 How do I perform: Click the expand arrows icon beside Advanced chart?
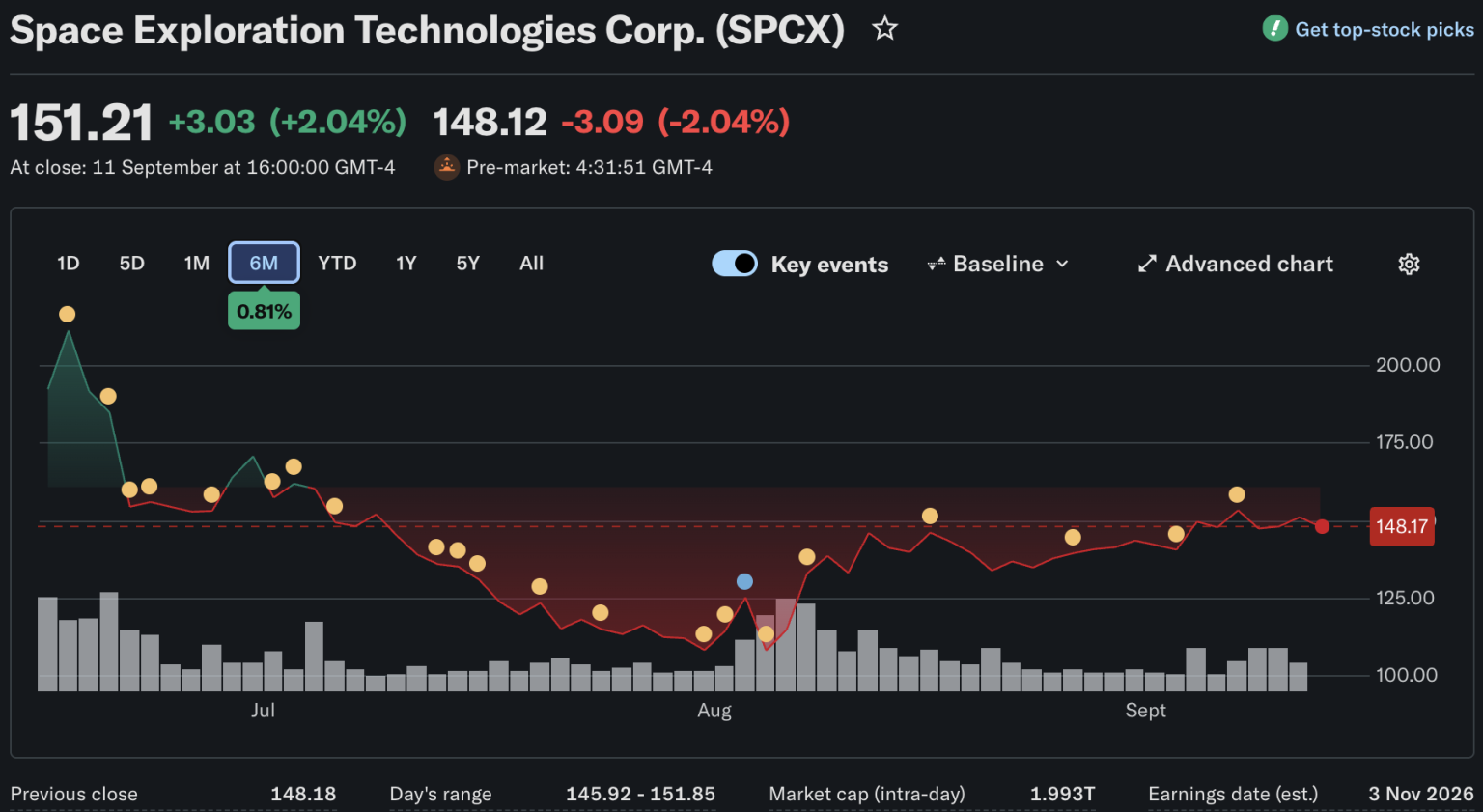point(1147,264)
